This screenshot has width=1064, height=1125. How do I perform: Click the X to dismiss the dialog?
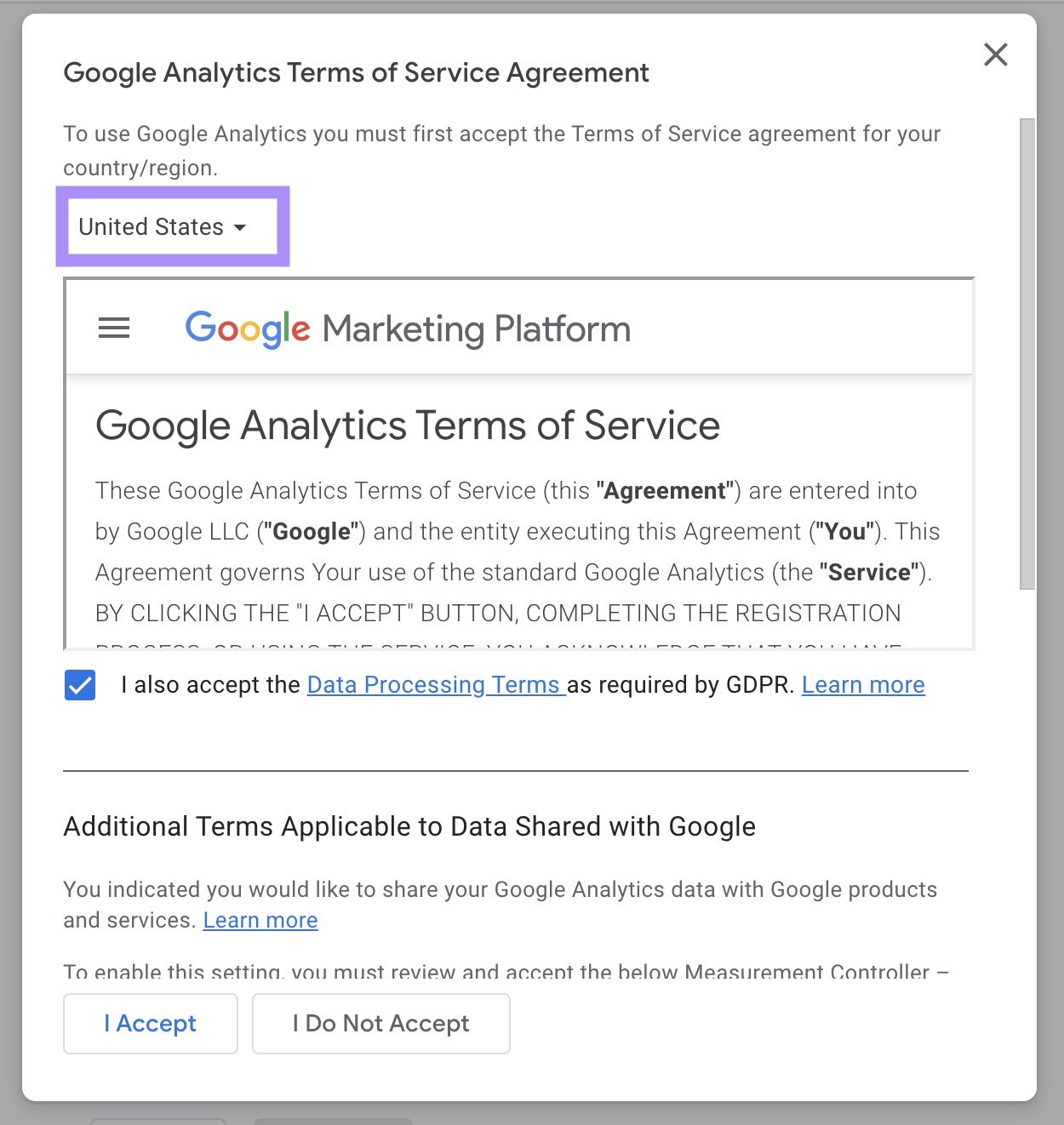point(995,54)
